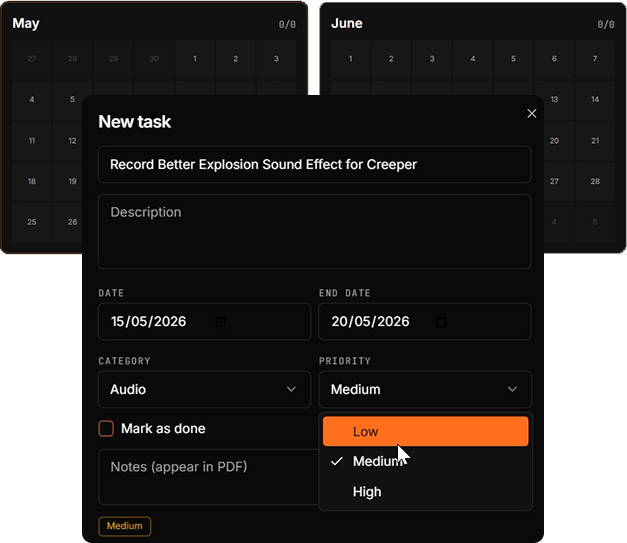
Task: Collapse the Priority dropdown showing Medium
Action: click(x=425, y=389)
